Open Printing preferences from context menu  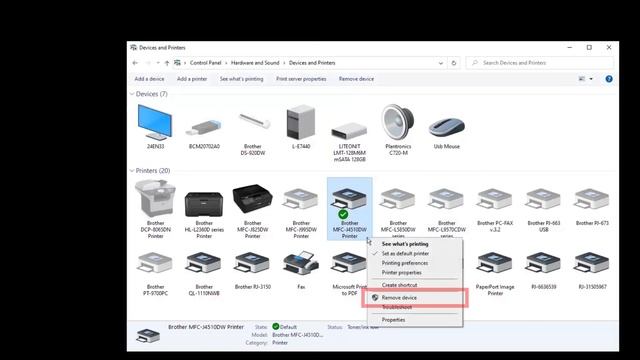(x=404, y=263)
